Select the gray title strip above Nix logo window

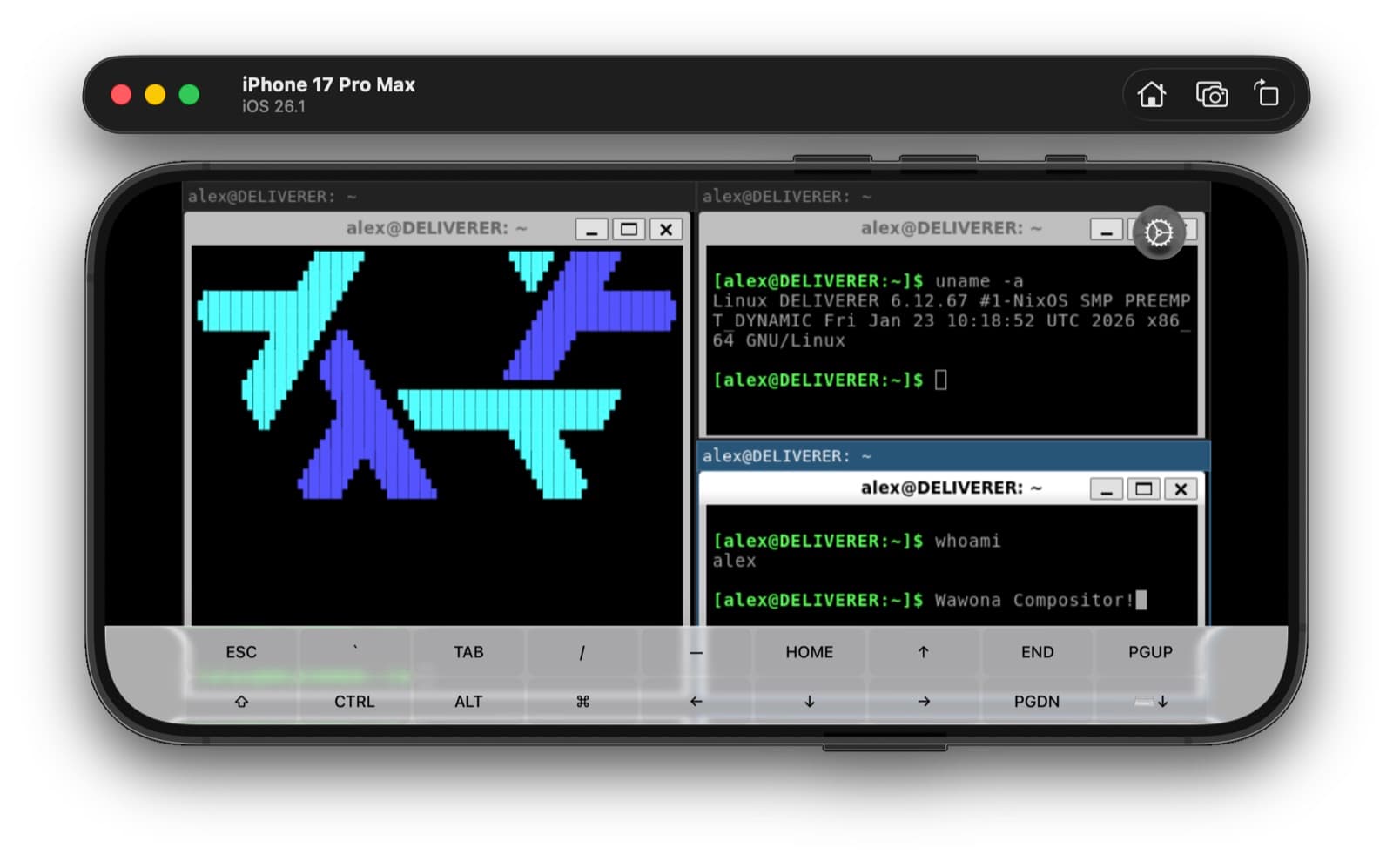(x=438, y=196)
